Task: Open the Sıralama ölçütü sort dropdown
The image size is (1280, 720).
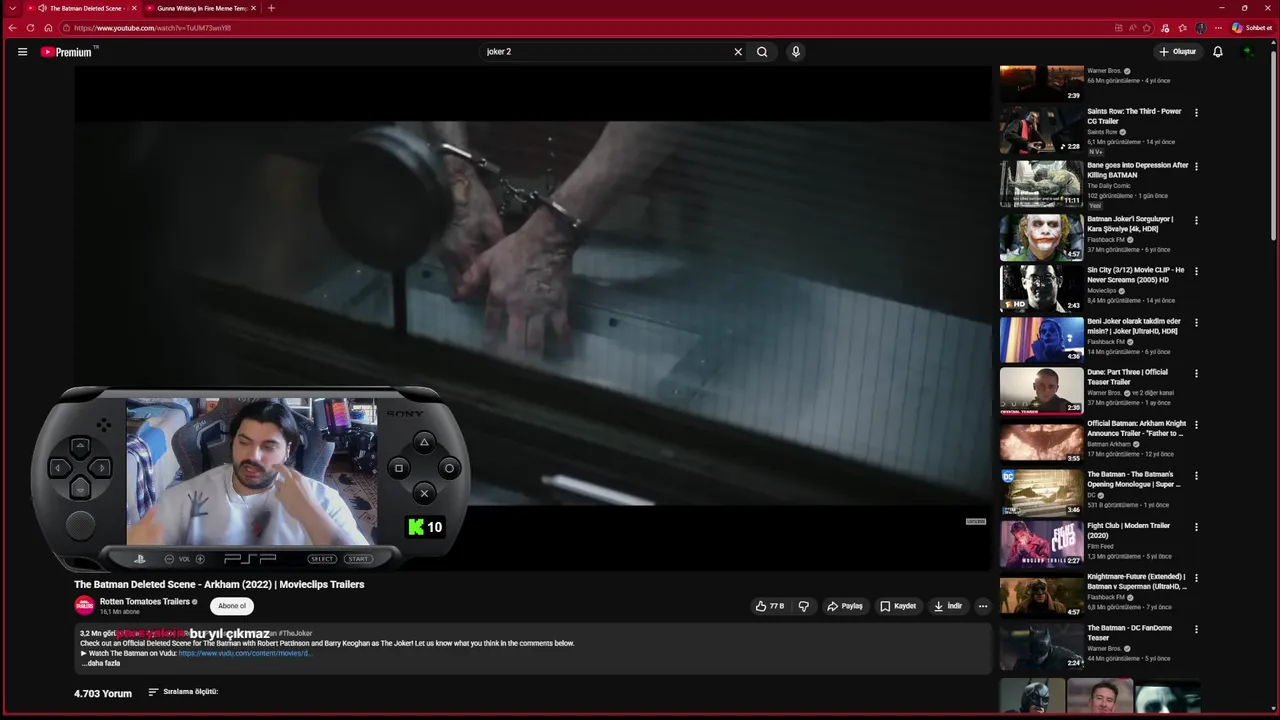Action: [x=183, y=692]
